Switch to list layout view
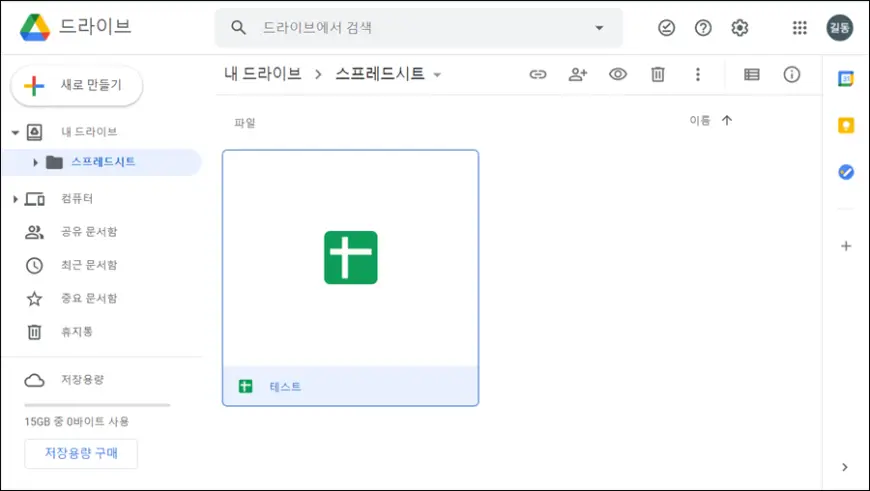 [x=752, y=74]
